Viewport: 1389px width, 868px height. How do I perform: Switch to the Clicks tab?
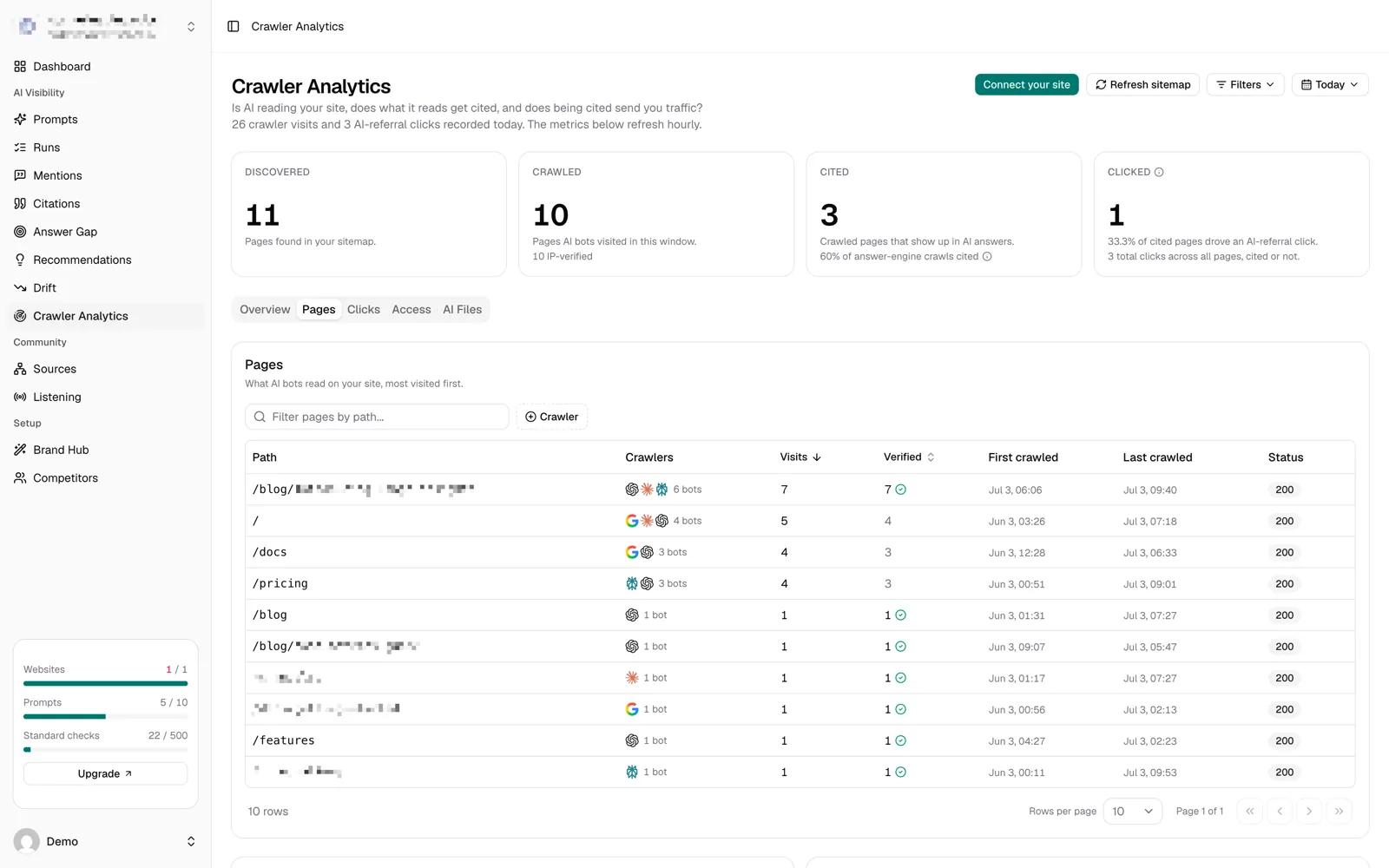point(364,309)
